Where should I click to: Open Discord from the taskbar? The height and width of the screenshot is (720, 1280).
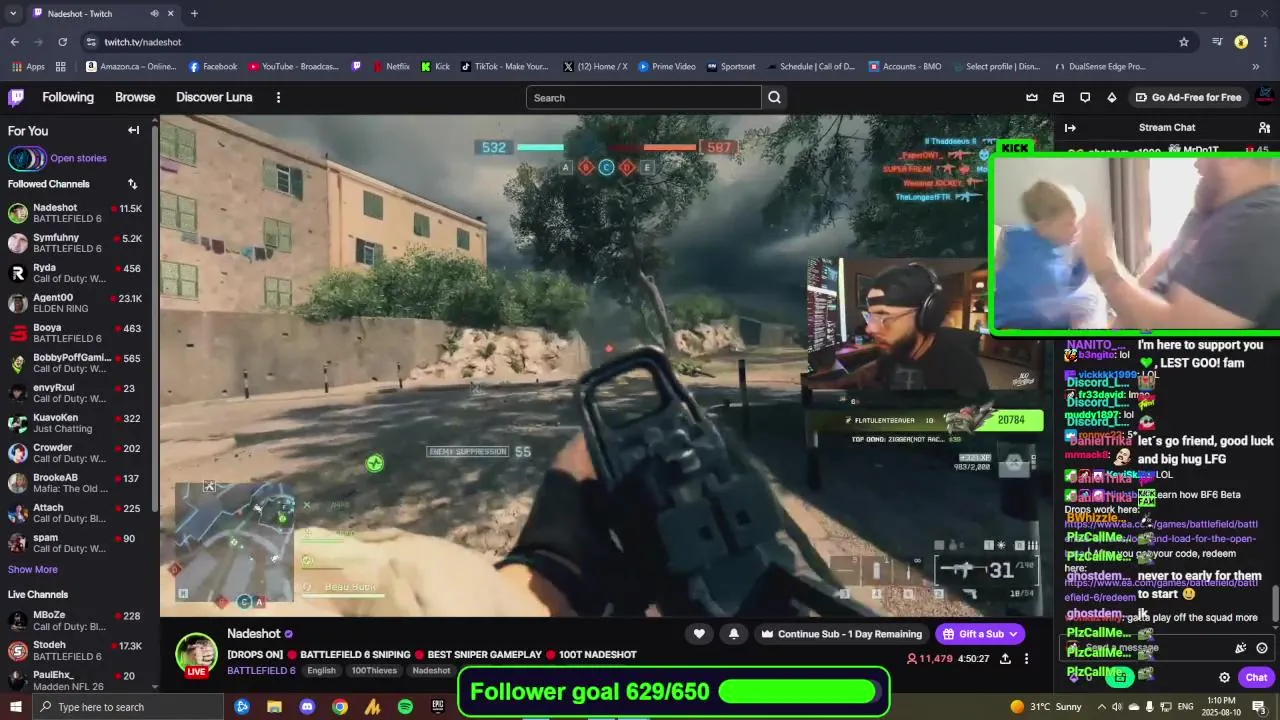point(307,707)
